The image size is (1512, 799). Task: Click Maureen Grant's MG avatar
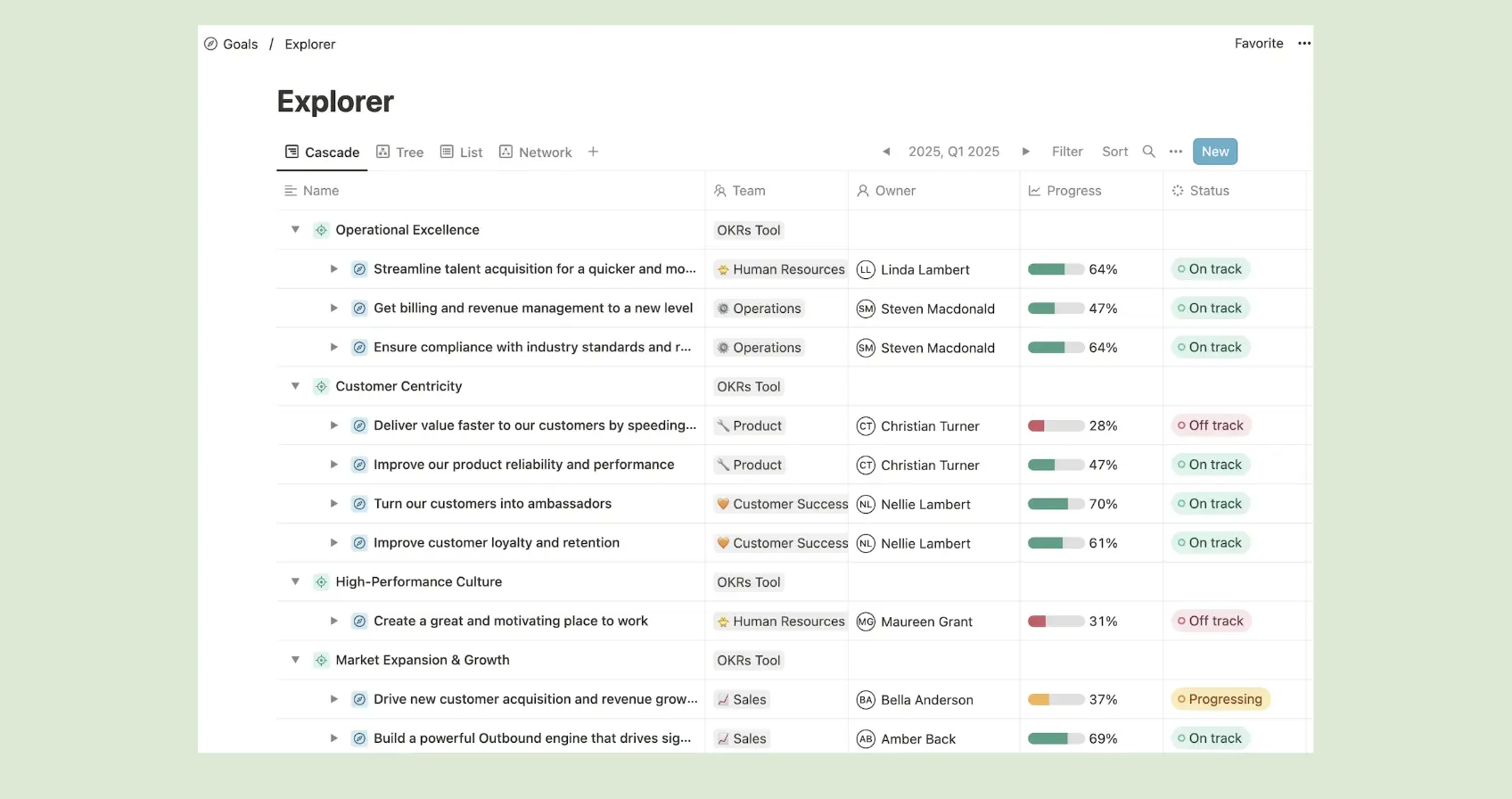coord(866,622)
